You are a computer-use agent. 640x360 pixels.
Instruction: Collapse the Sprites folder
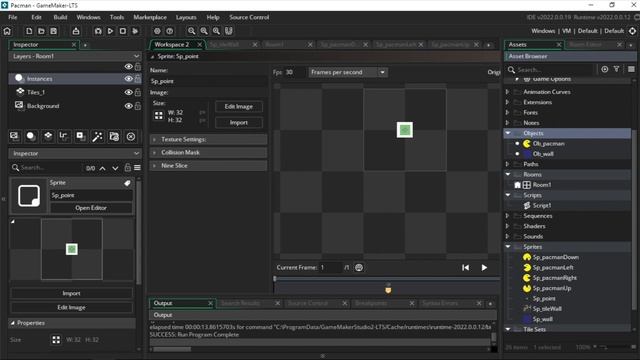[x=508, y=247]
